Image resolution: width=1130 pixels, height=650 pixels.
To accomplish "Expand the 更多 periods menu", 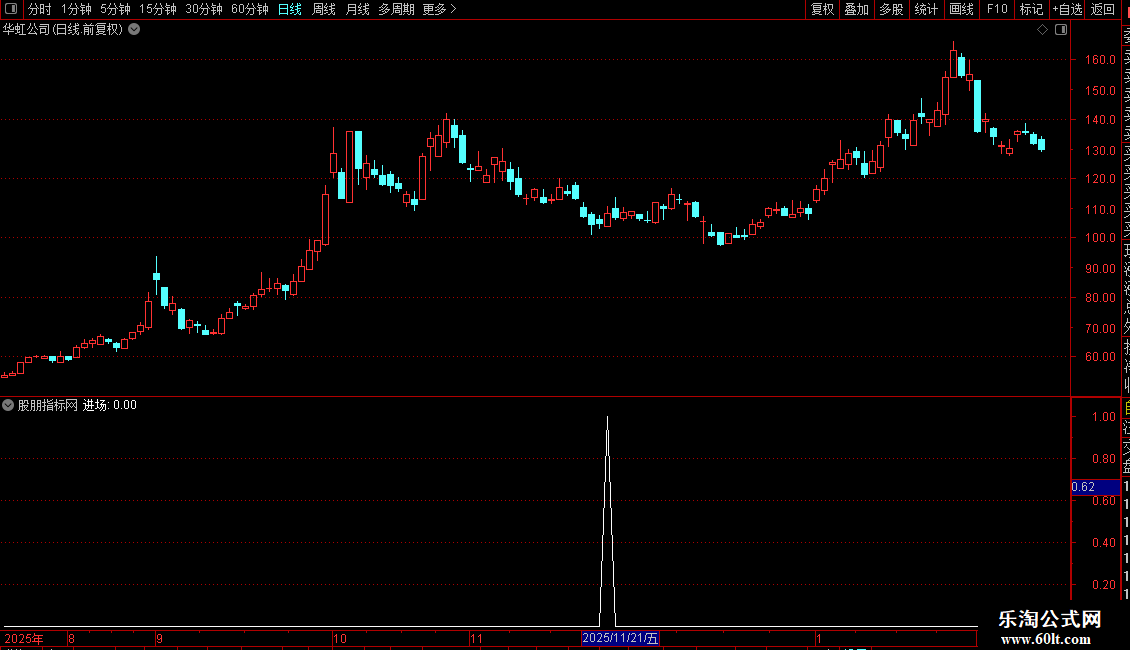I will pos(439,9).
